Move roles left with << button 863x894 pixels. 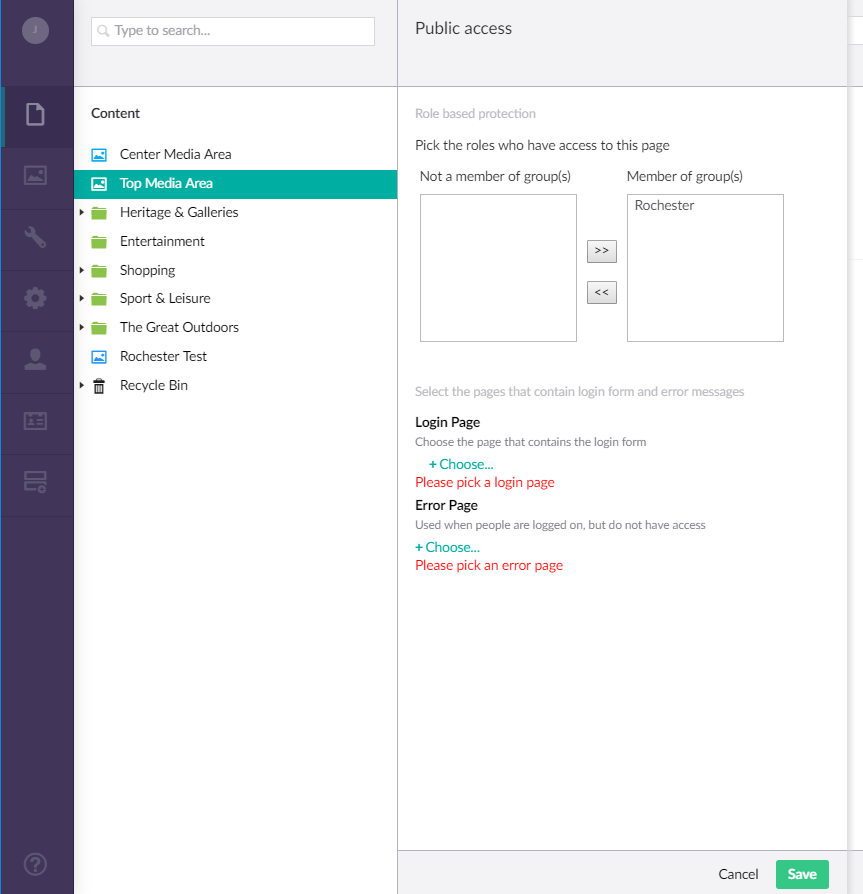click(x=601, y=292)
